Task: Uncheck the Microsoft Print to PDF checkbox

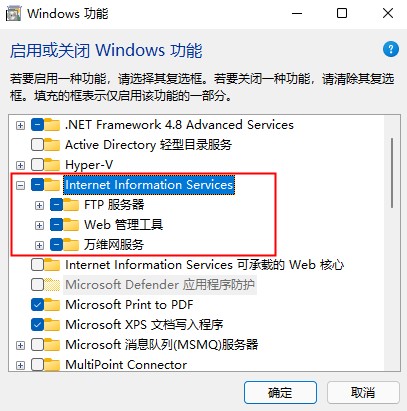Action: tap(37, 304)
